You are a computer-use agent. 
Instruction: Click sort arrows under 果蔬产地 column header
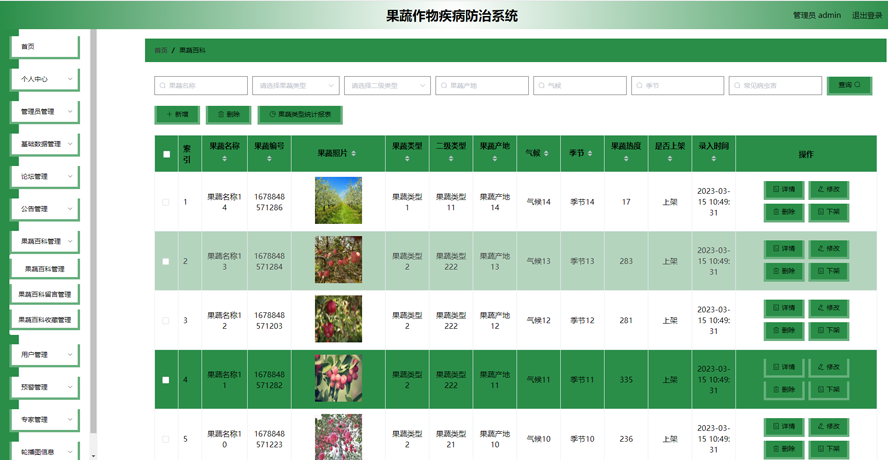(495, 159)
